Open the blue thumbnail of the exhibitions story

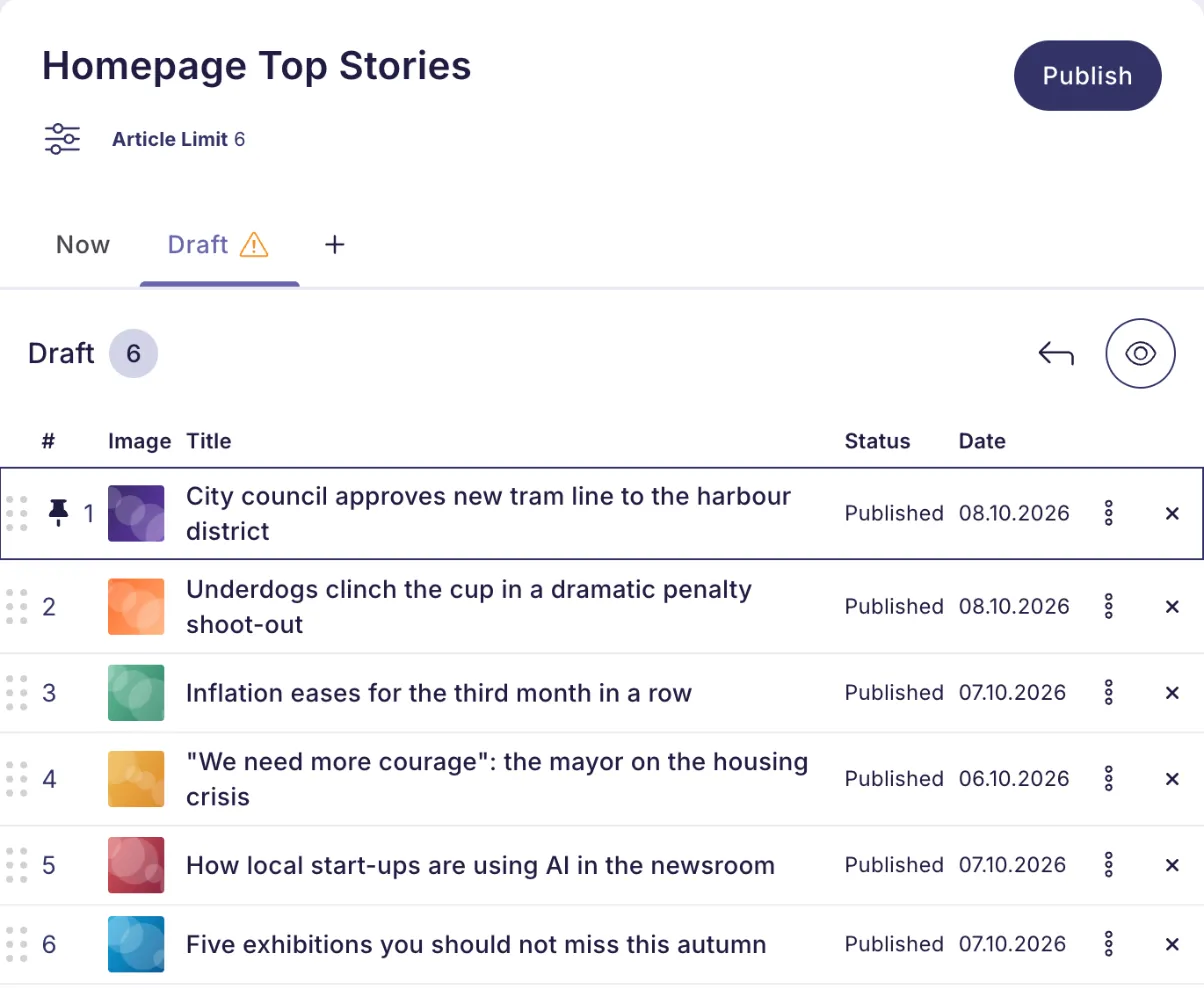[136, 945]
